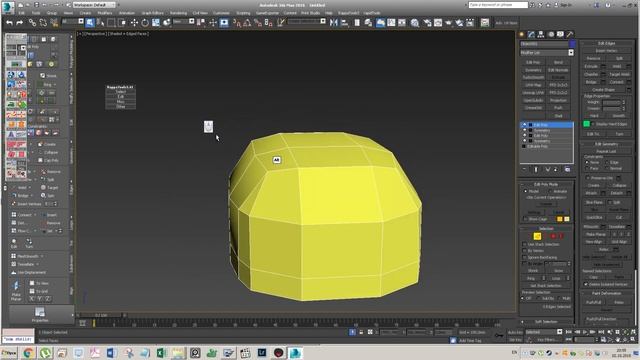Select the Select and Rotate tool
The width and height of the screenshot is (640, 360).
click(145, 23)
